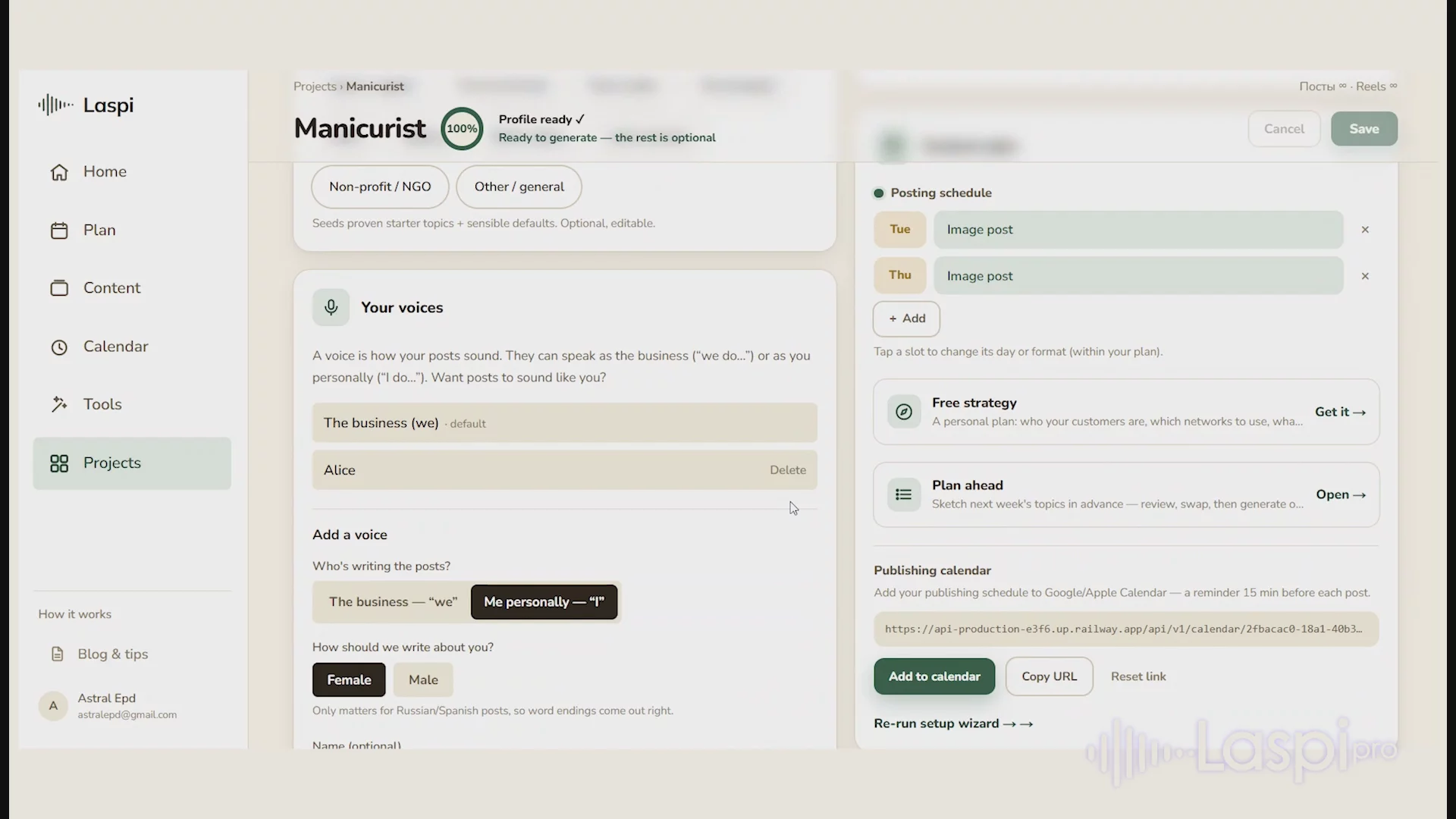Screen dimensions: 1456x819
Task: Choose 'The business — we' writer option
Action: click(393, 602)
